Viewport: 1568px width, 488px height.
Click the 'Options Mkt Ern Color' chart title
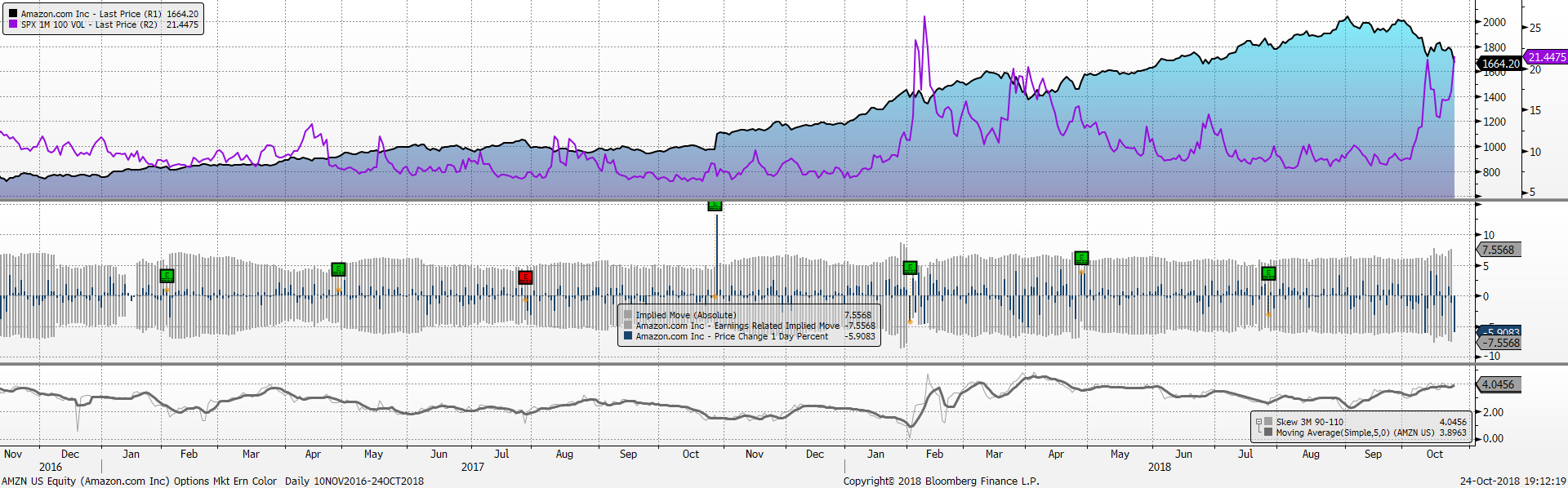pos(225,481)
